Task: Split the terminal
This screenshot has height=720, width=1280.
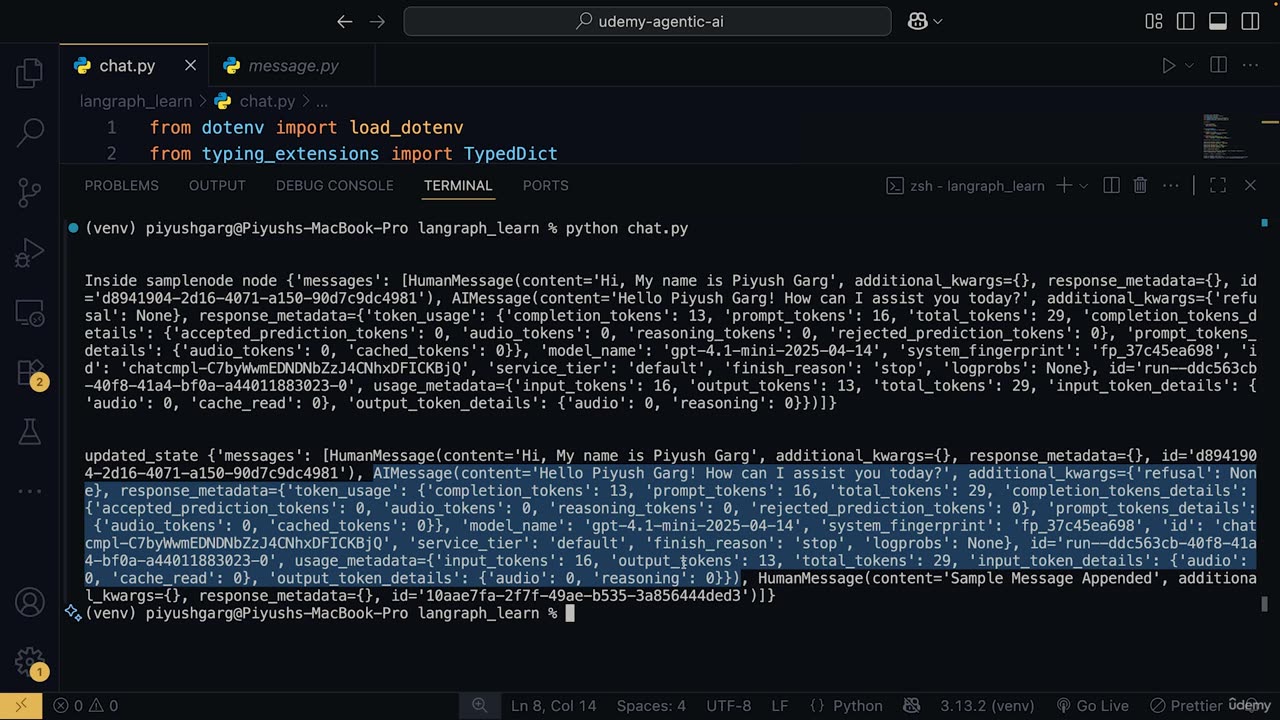Action: pyautogui.click(x=1111, y=185)
